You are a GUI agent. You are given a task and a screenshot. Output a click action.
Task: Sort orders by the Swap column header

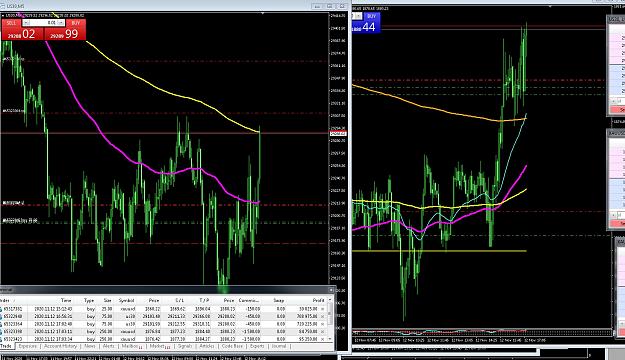click(x=279, y=301)
